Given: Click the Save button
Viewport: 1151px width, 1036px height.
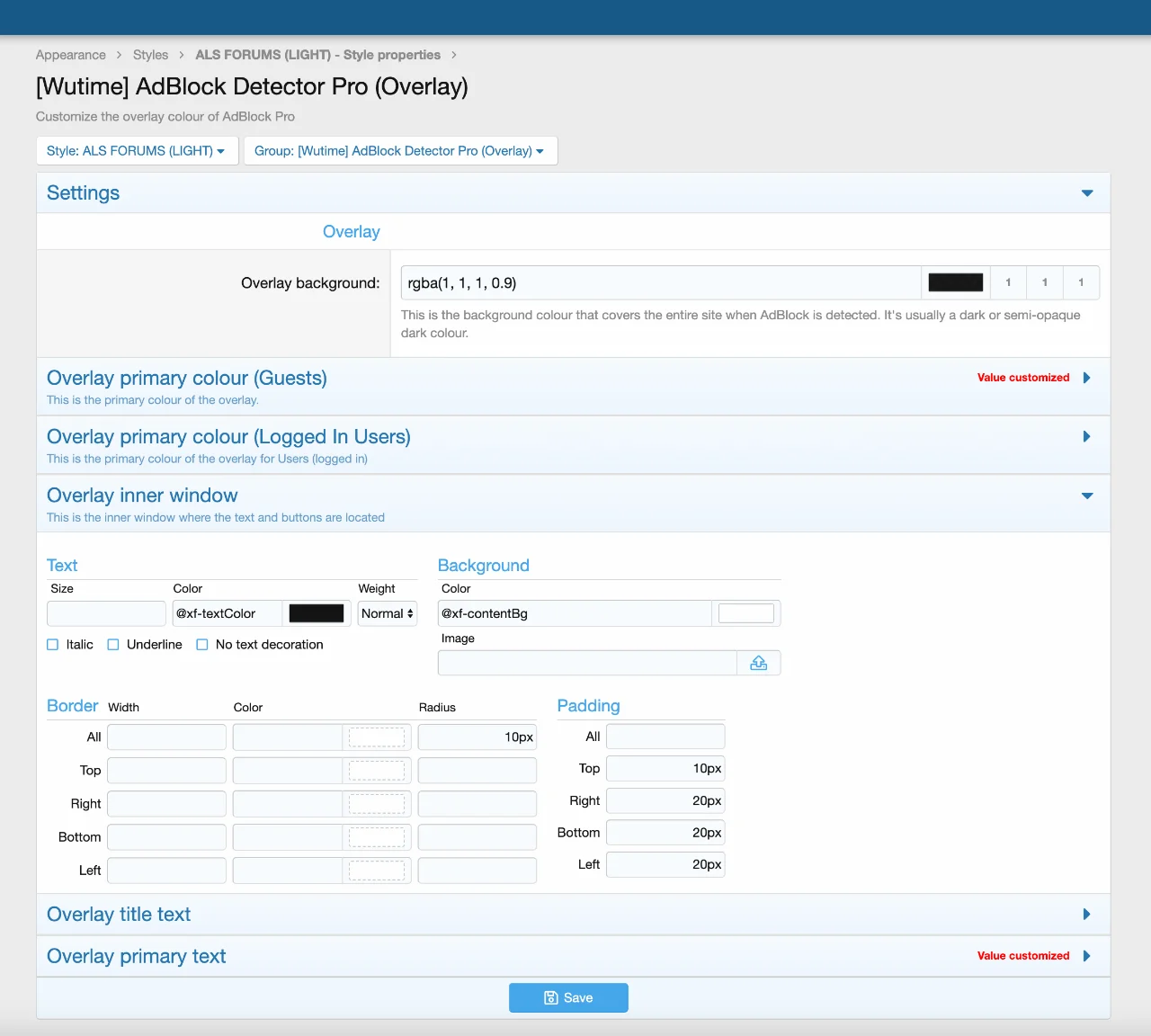Looking at the screenshot, I should click(x=568, y=997).
